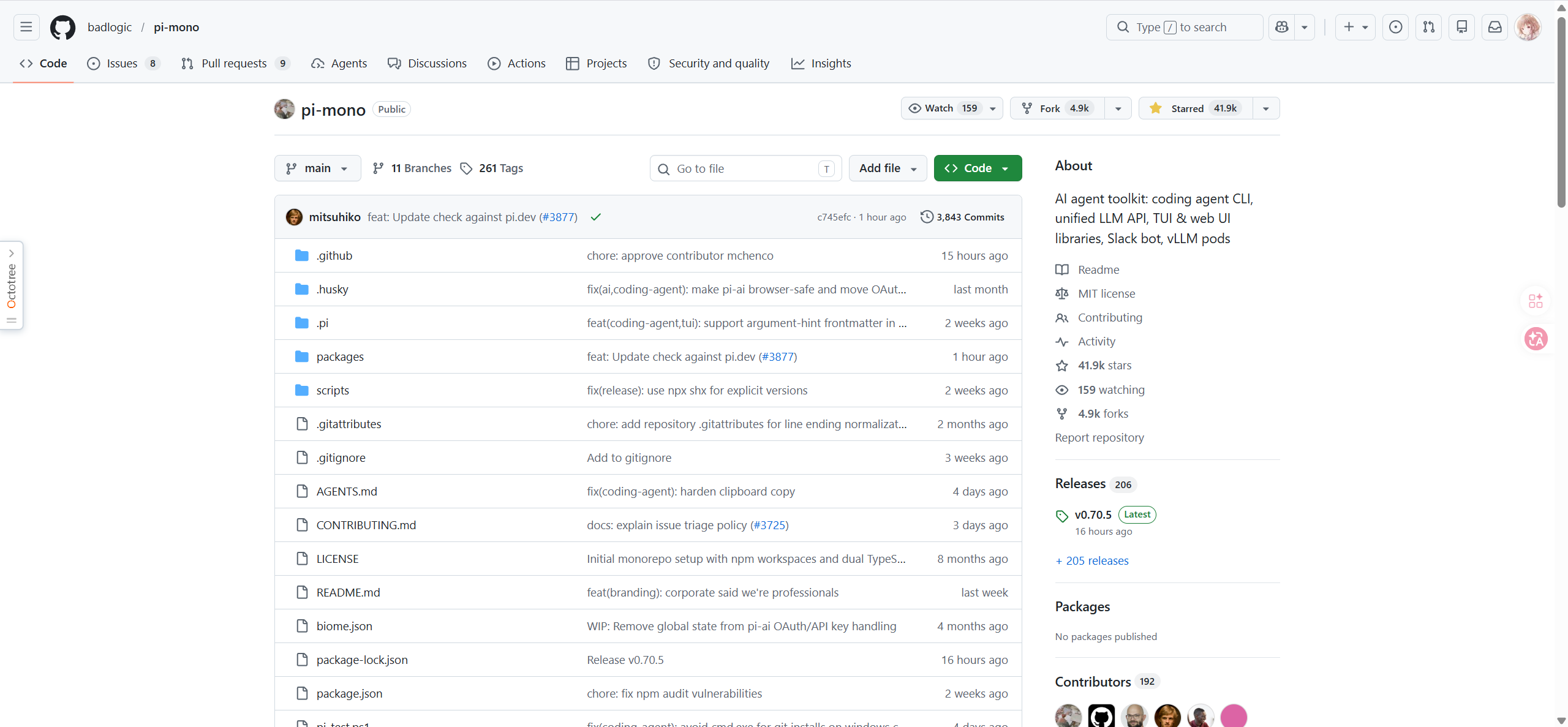Open the green Code clone dropdown
This screenshot has height=727, width=1568.
tap(978, 168)
